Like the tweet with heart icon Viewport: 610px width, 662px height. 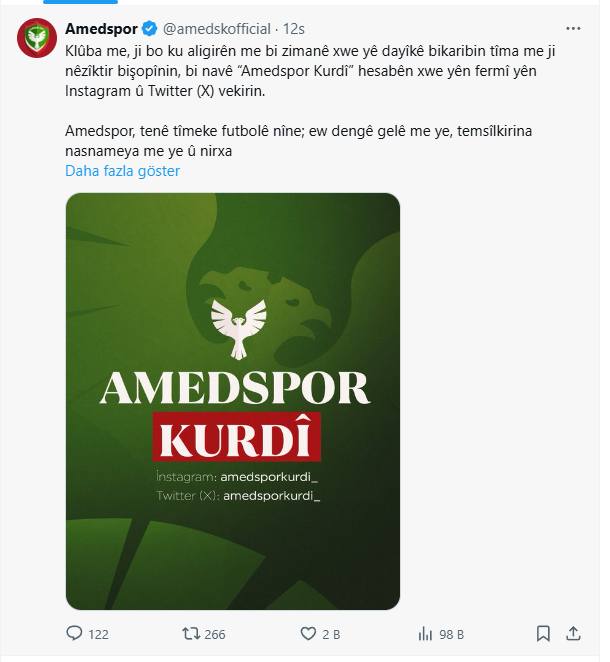coord(308,634)
